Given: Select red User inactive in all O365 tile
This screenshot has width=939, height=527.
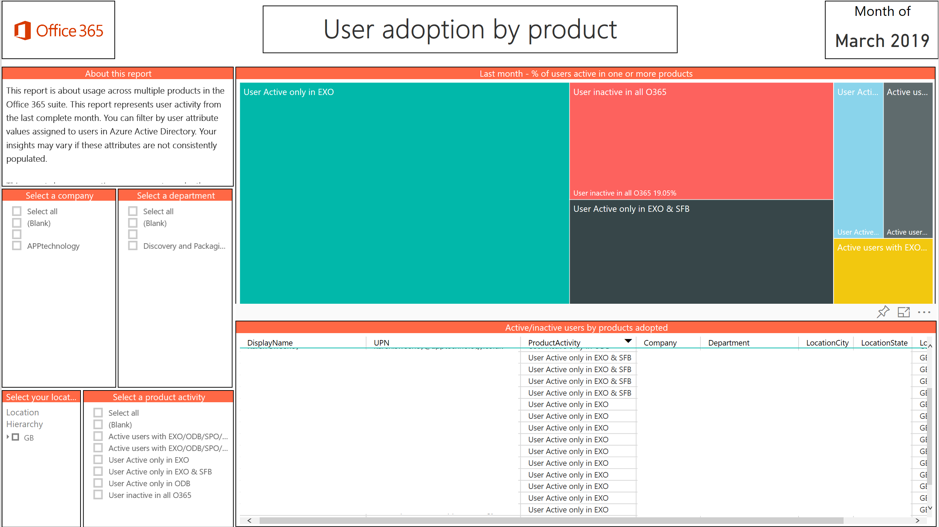Looking at the screenshot, I should (x=700, y=140).
